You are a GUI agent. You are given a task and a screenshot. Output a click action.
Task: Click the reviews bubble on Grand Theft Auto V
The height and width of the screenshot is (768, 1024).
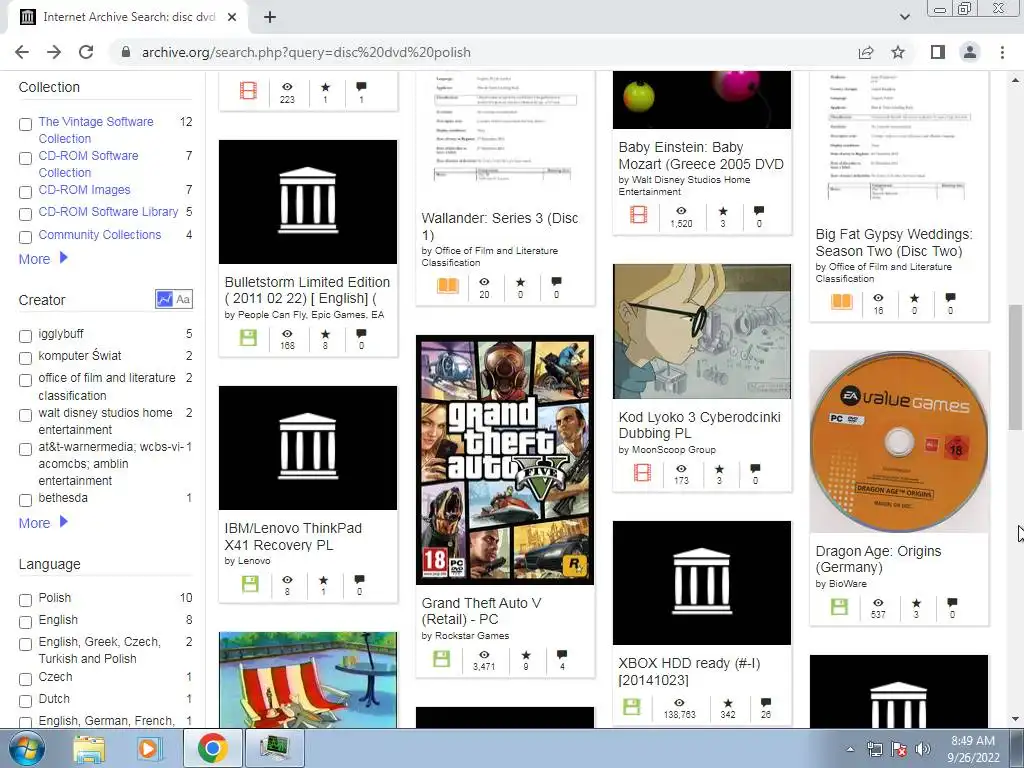(x=562, y=654)
